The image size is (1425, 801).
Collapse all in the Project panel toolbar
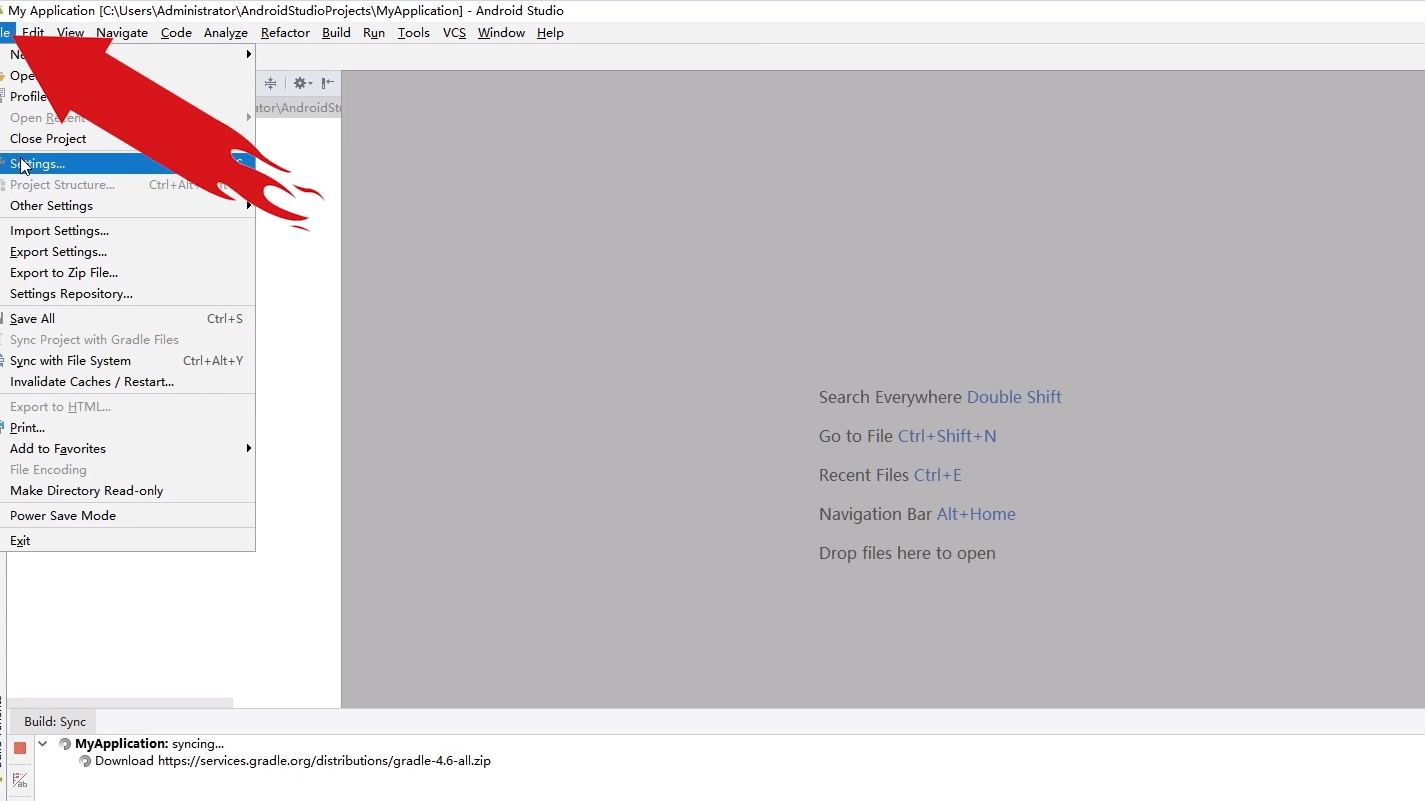[x=270, y=83]
